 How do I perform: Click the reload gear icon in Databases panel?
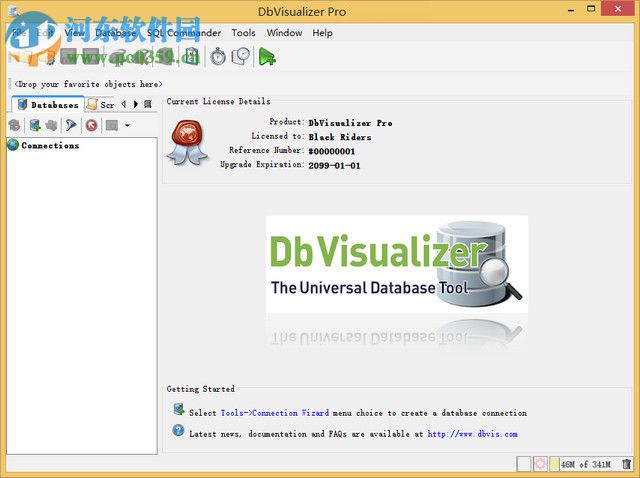[14, 125]
